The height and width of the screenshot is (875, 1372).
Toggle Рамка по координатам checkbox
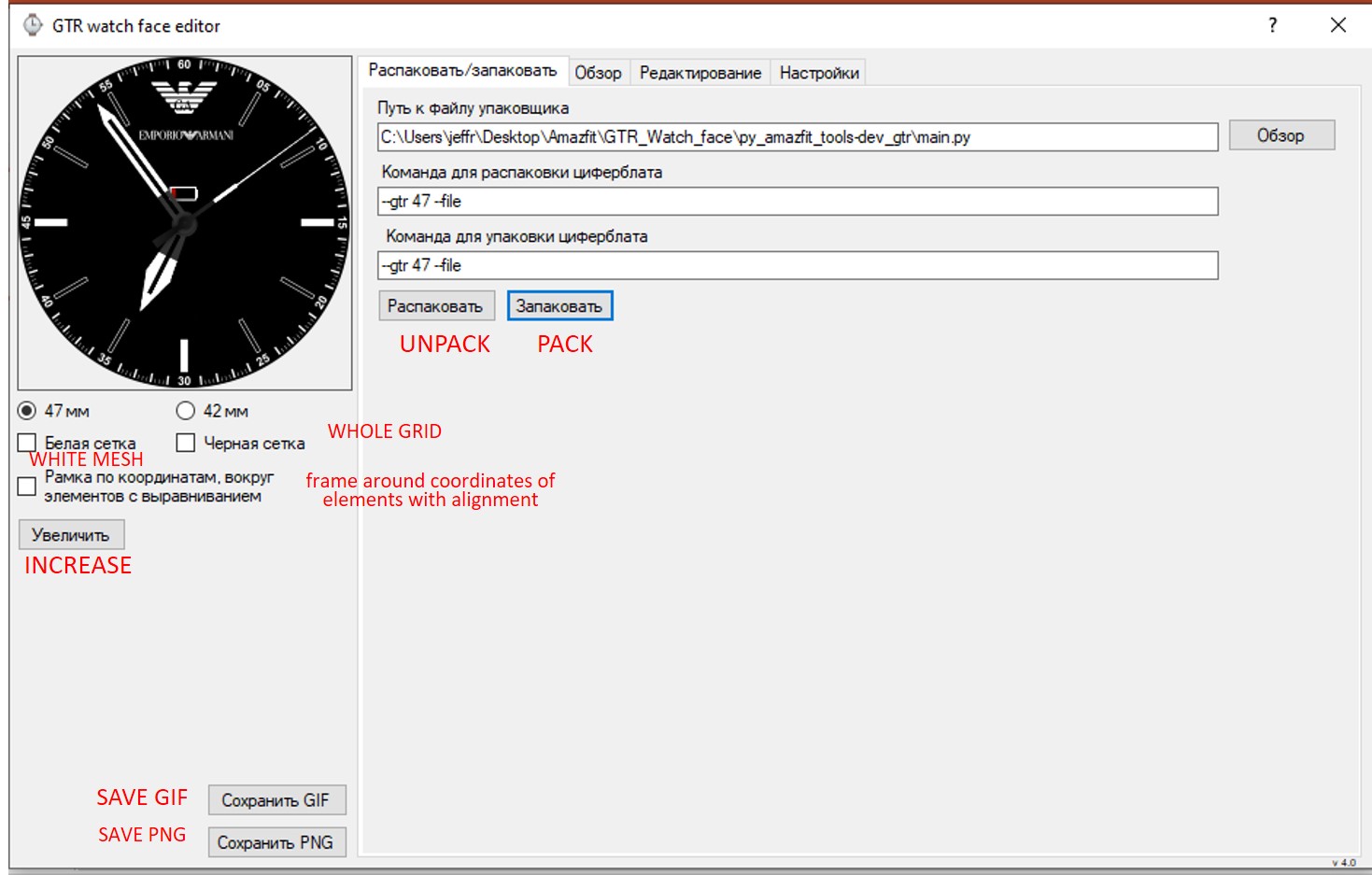(27, 487)
